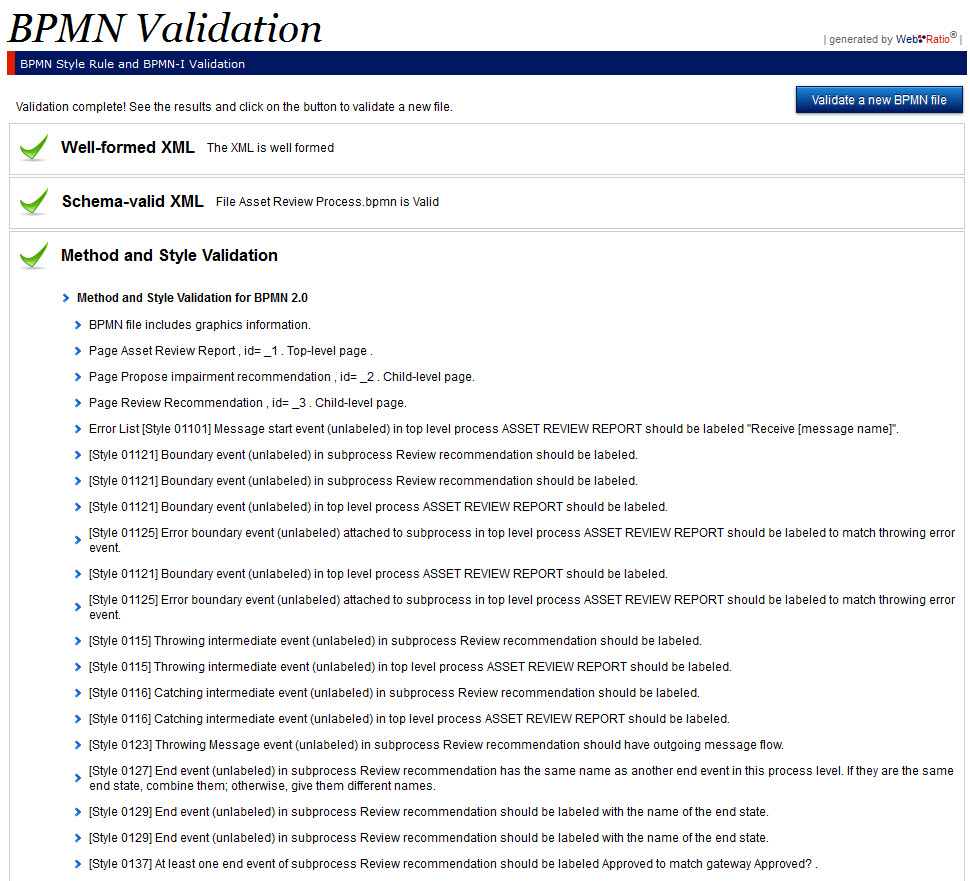Click the BPMN Validation page title
The width and height of the screenshot is (970, 881).
click(165, 28)
